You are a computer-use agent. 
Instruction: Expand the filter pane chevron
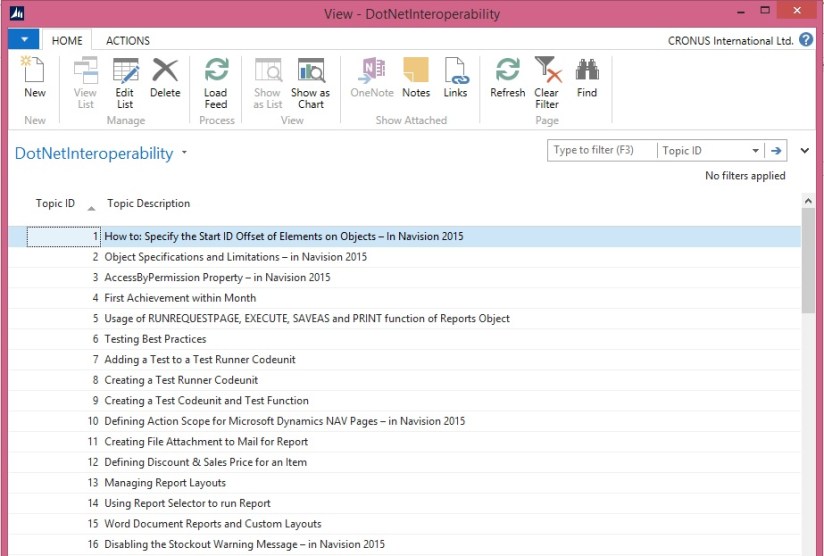coord(805,151)
